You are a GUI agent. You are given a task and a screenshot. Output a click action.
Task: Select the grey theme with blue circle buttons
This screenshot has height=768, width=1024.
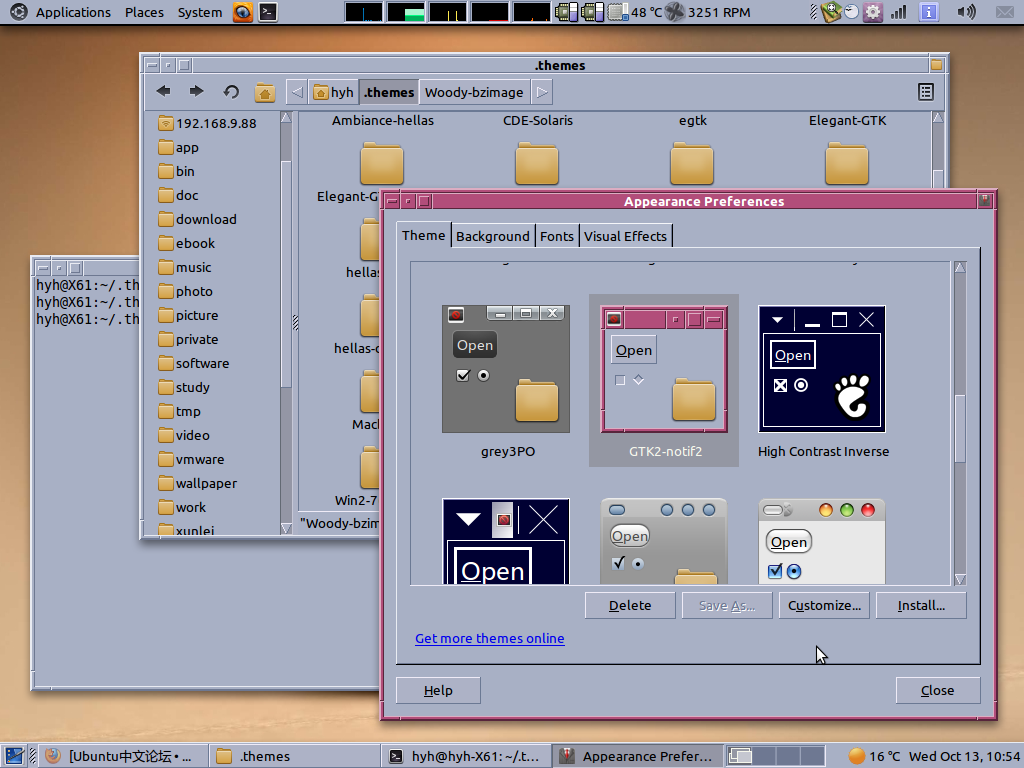[x=664, y=541]
